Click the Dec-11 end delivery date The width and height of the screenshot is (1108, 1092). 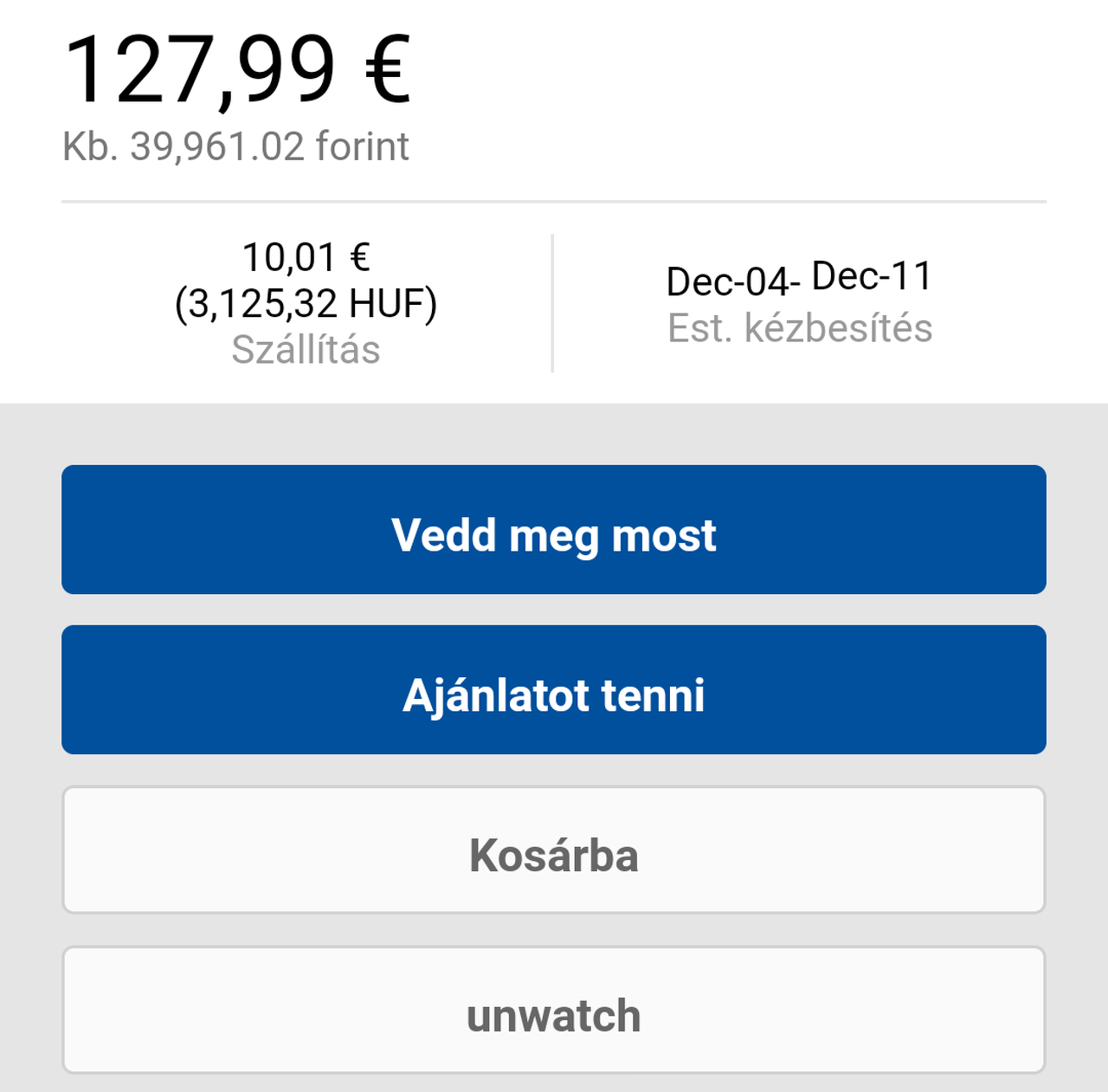click(x=872, y=276)
